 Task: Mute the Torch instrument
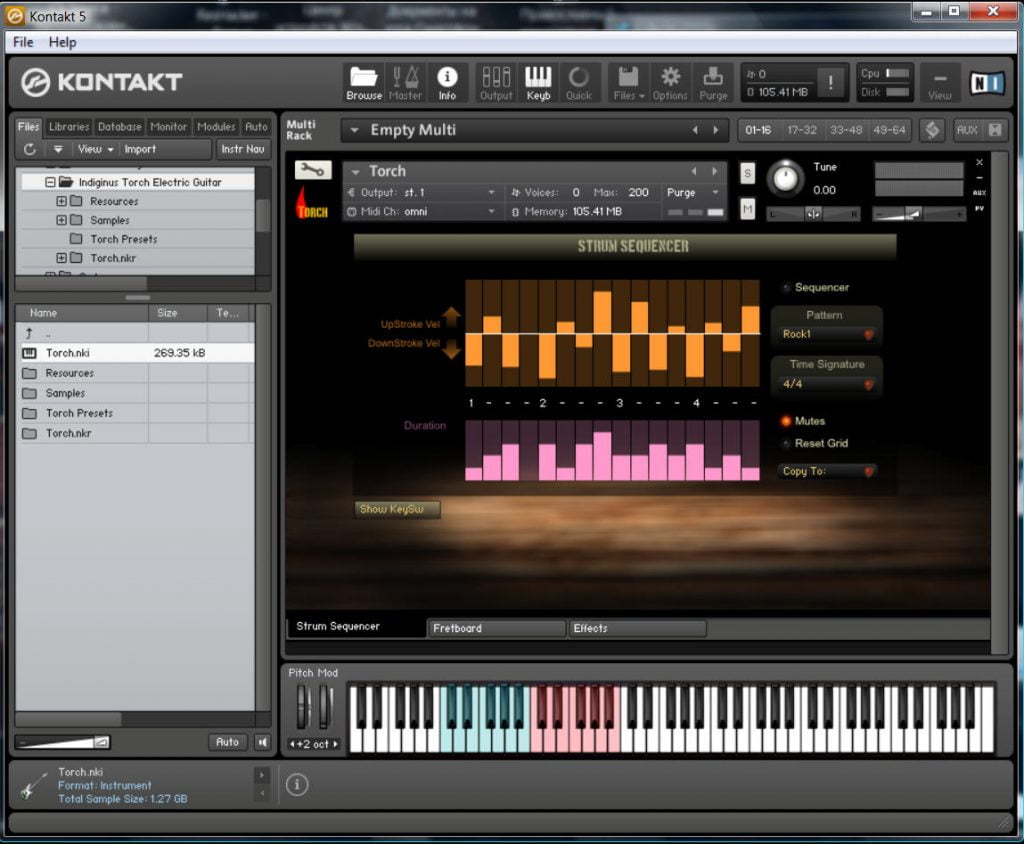[x=748, y=209]
